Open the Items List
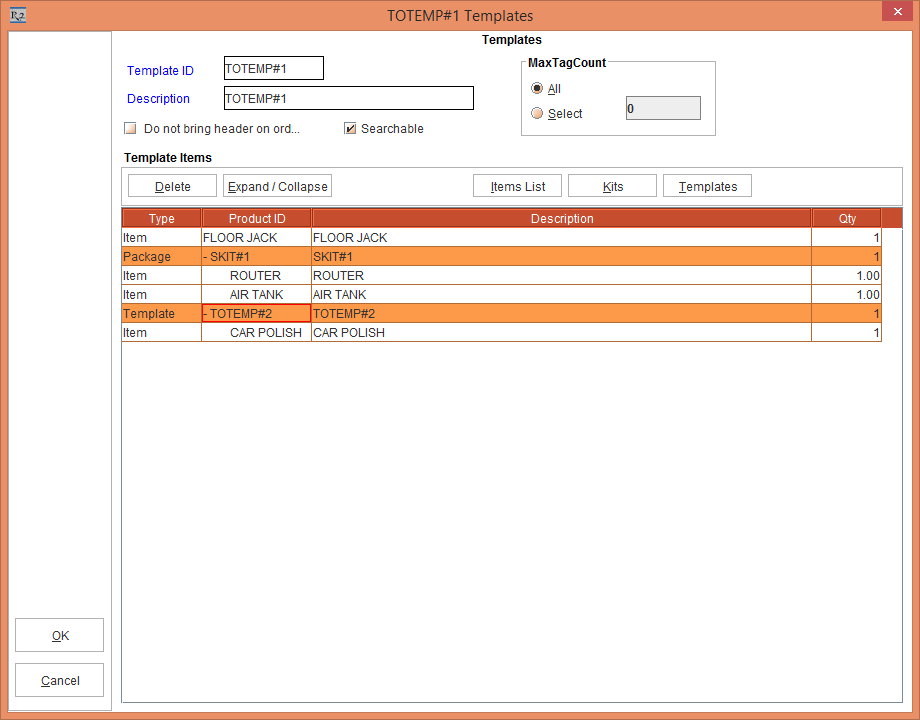The image size is (920, 720). click(517, 185)
